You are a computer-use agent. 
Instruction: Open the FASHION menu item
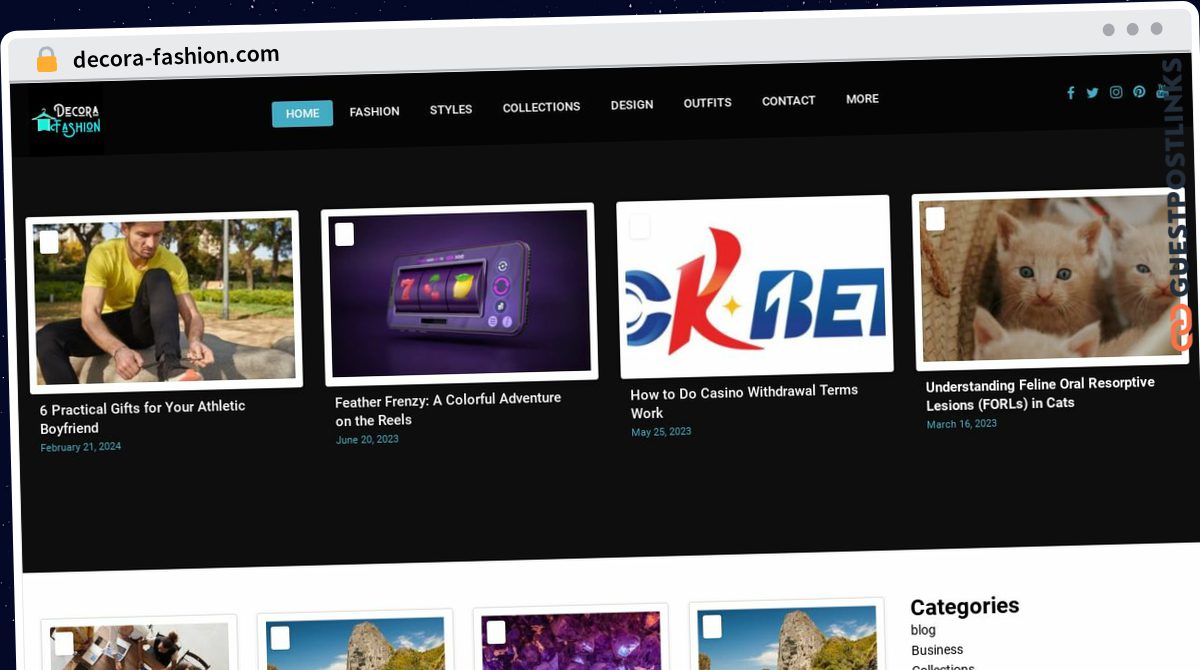[x=374, y=111]
